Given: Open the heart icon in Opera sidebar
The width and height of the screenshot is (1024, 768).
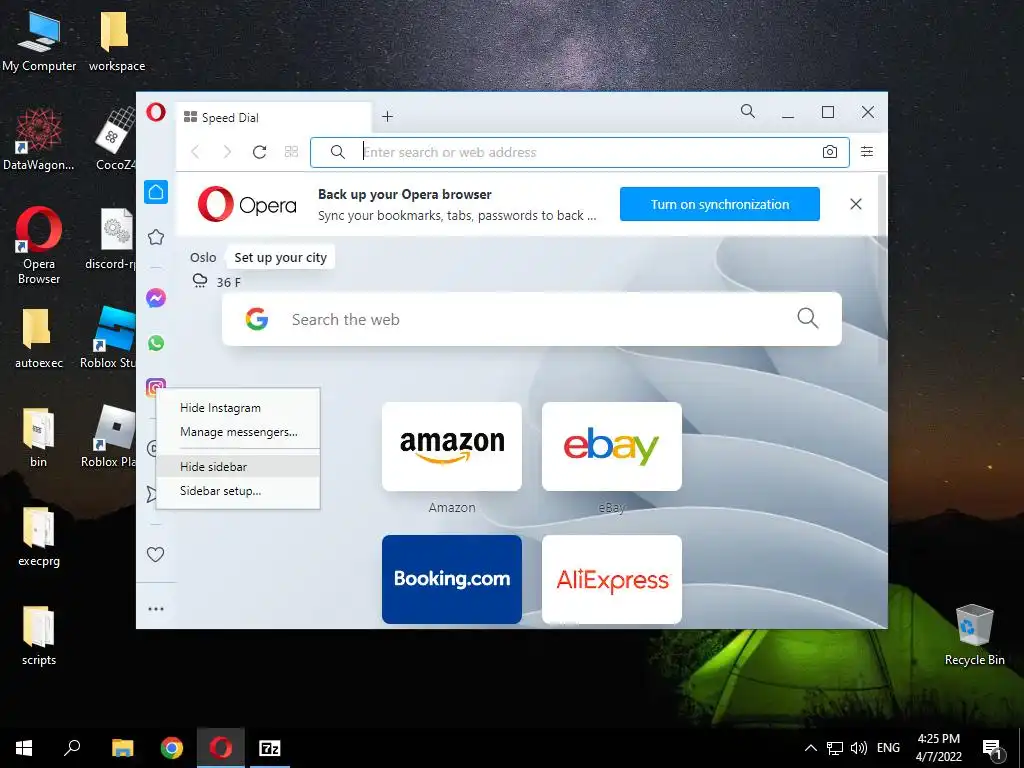Looking at the screenshot, I should coord(155,554).
